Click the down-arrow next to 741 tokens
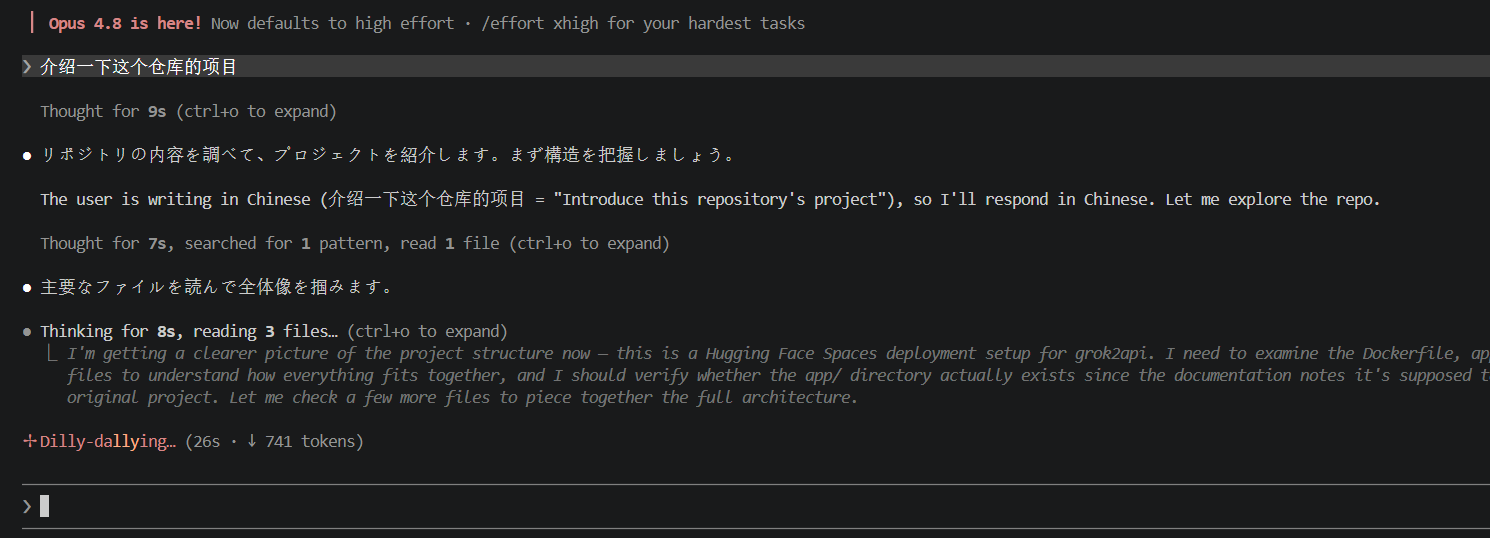 click(x=252, y=441)
